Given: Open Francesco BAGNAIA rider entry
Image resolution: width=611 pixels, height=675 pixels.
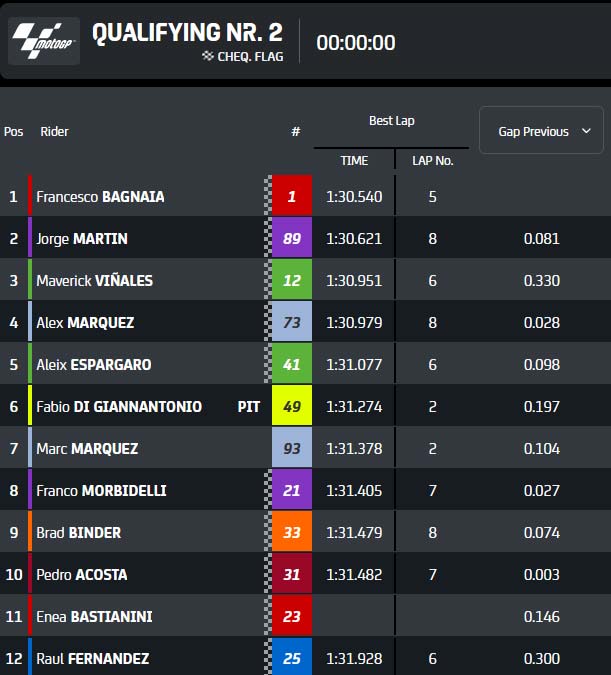Looking at the screenshot, I should (x=100, y=197).
